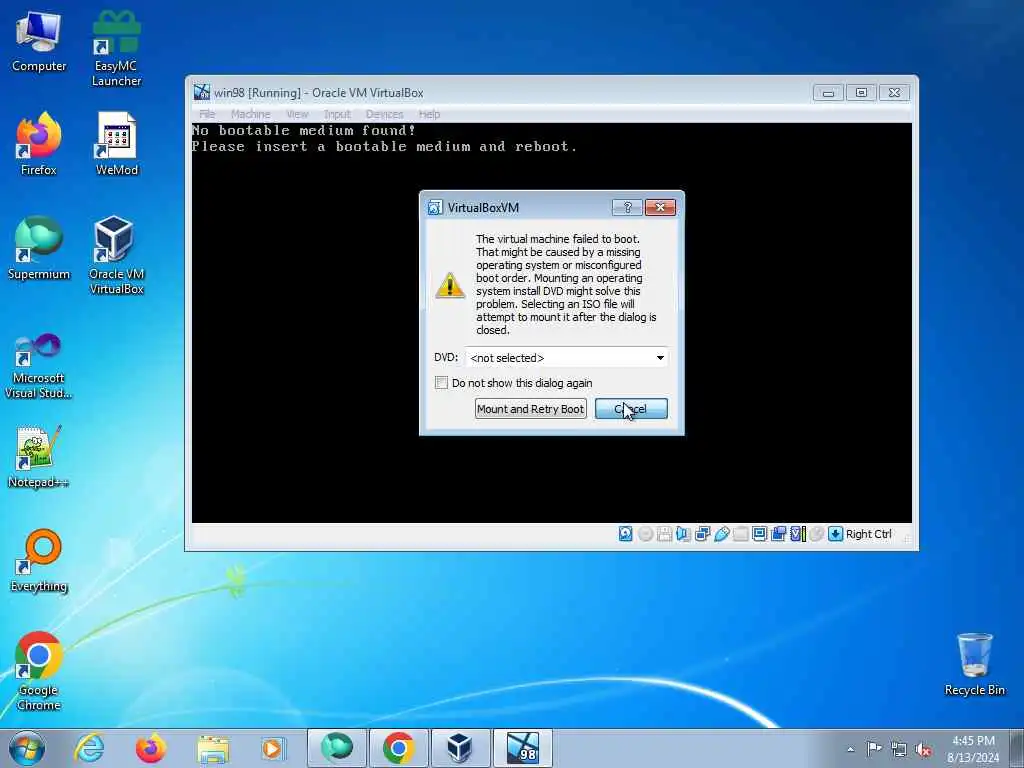Click the USB devices status icon
This screenshot has width=1024, height=768.
point(722,534)
